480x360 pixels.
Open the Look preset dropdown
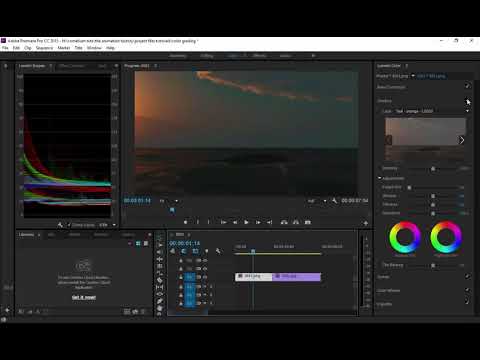pos(467,111)
